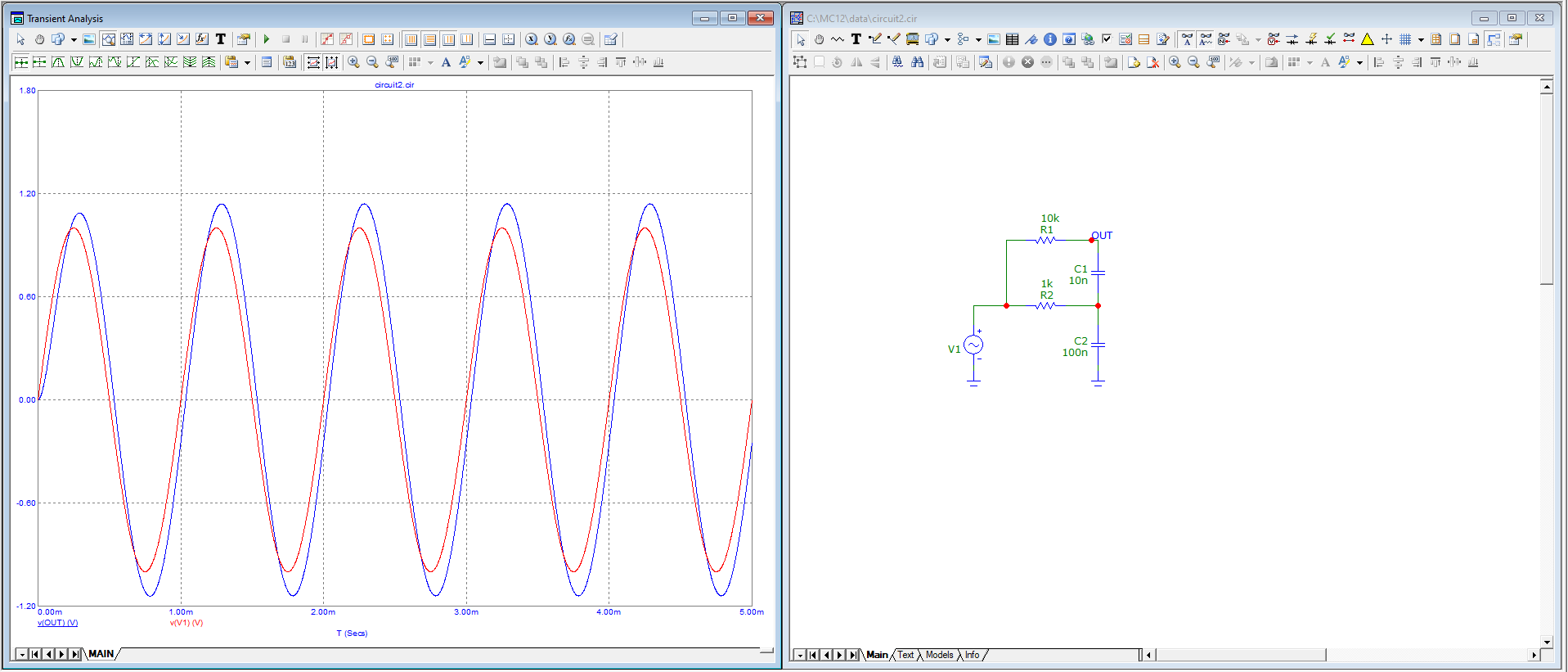Click the v(V1) (V) waveform label

point(186,623)
